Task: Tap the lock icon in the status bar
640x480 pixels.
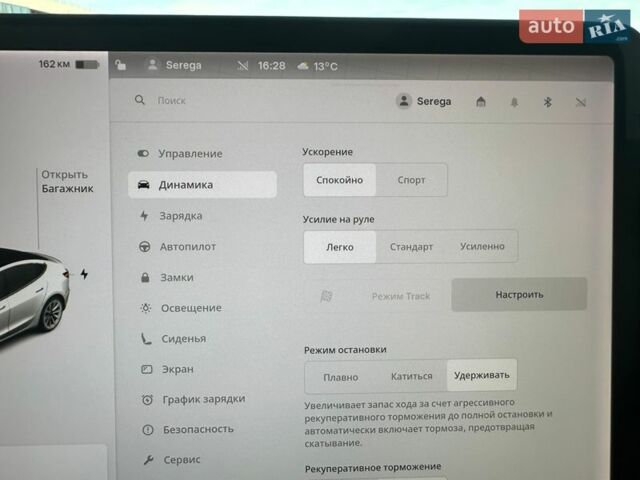Action: [120, 64]
